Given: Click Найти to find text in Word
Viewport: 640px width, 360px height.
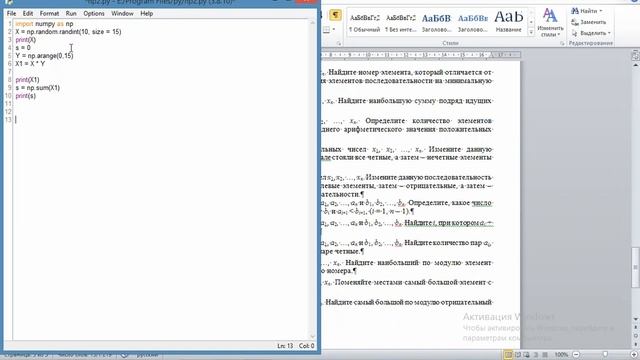Looking at the screenshot, I should click(x=586, y=11).
